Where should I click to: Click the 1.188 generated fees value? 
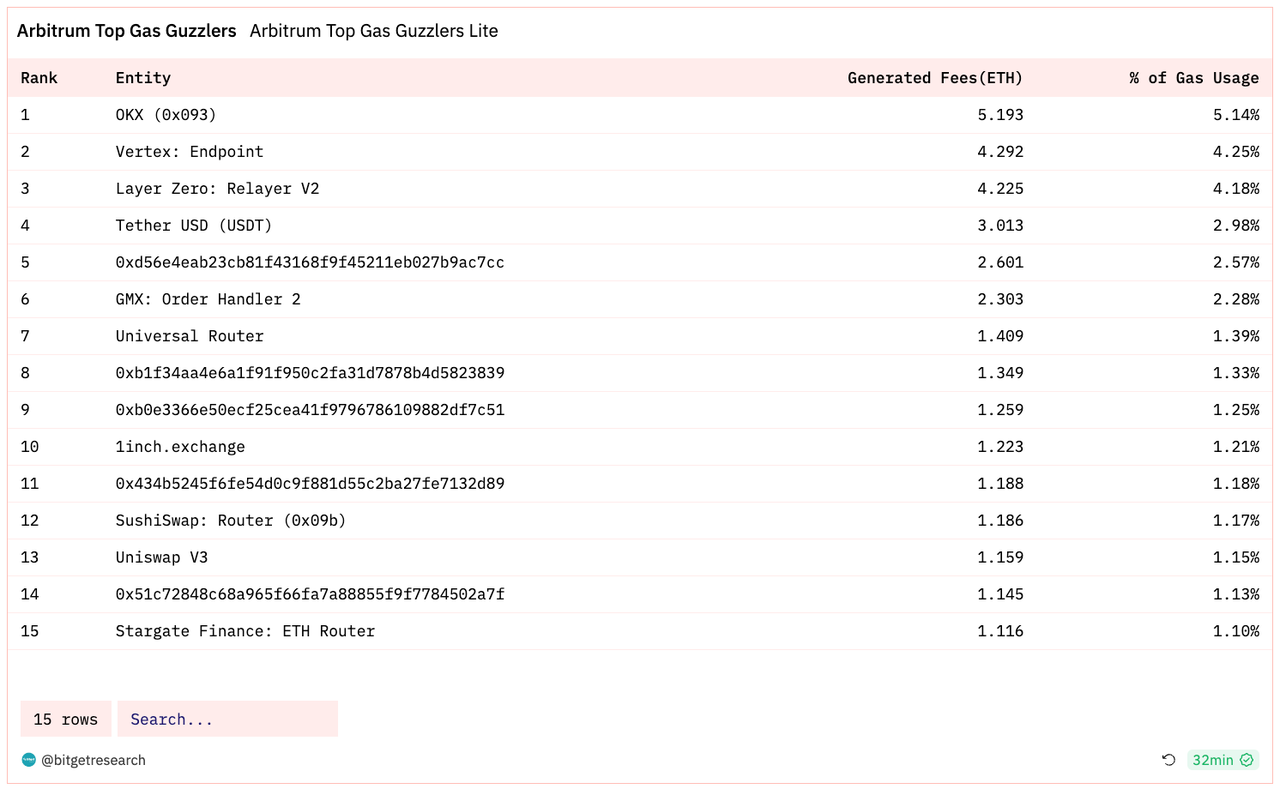tap(1000, 484)
